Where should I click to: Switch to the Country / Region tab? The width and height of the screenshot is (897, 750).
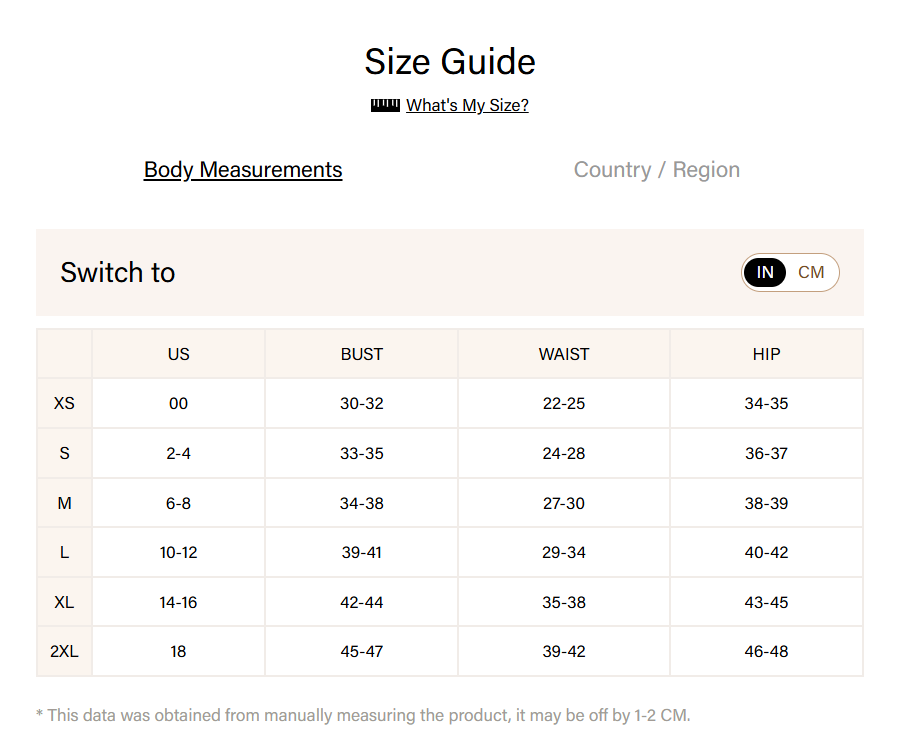(656, 170)
